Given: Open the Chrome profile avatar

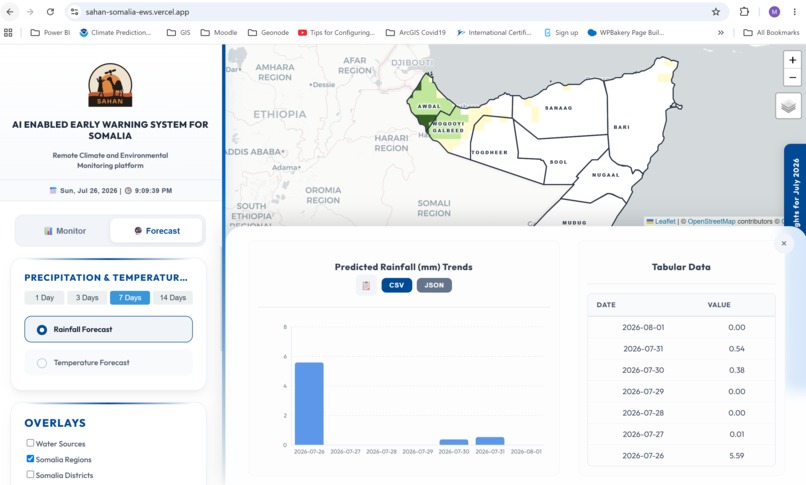Looking at the screenshot, I should tap(774, 12).
